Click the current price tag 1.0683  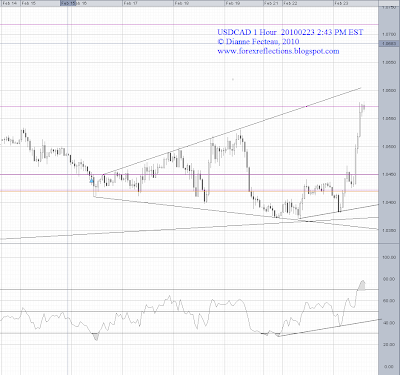[389, 43]
